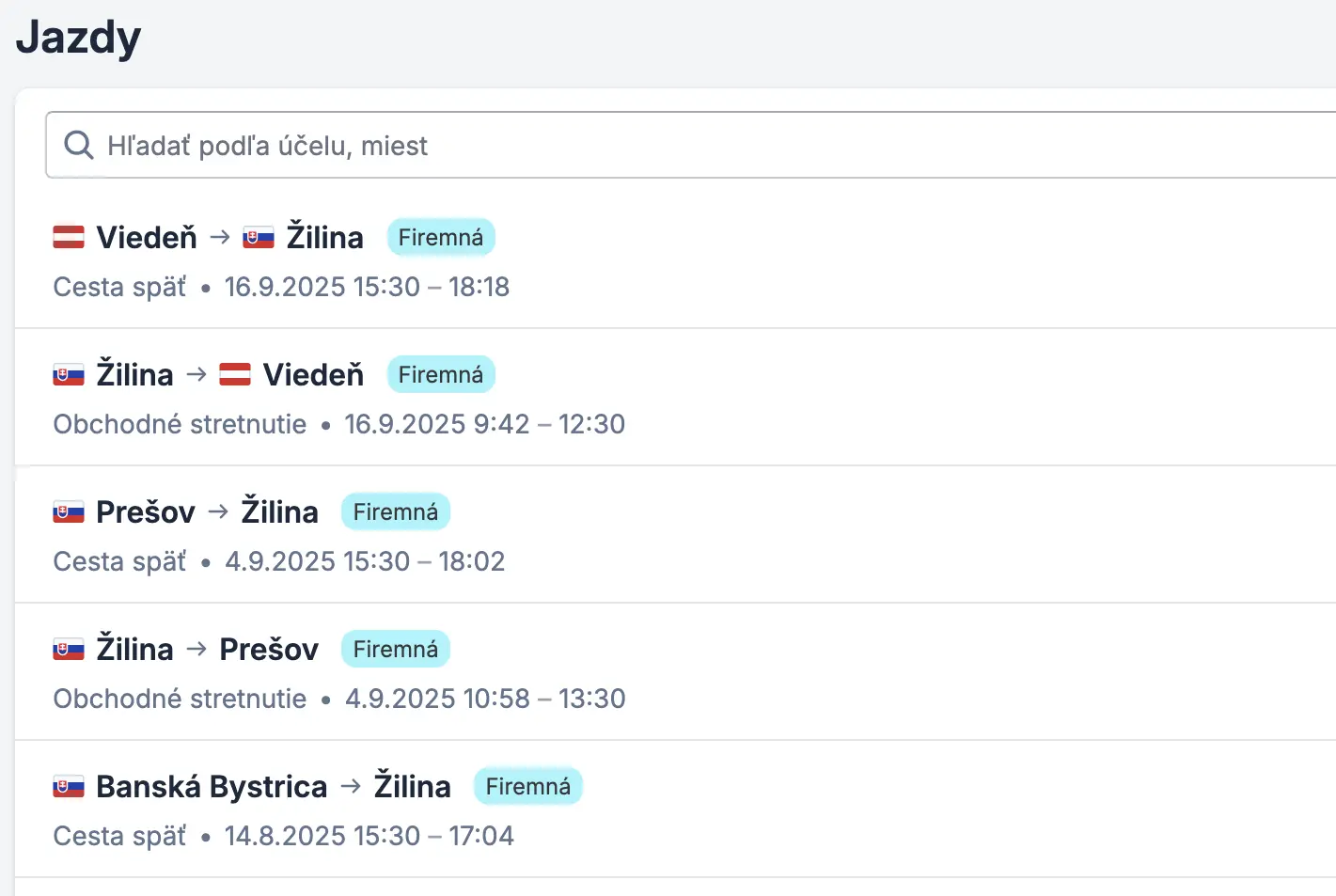
Task: Click Austrian flag beside Viedeň in second trip
Action: (x=235, y=374)
